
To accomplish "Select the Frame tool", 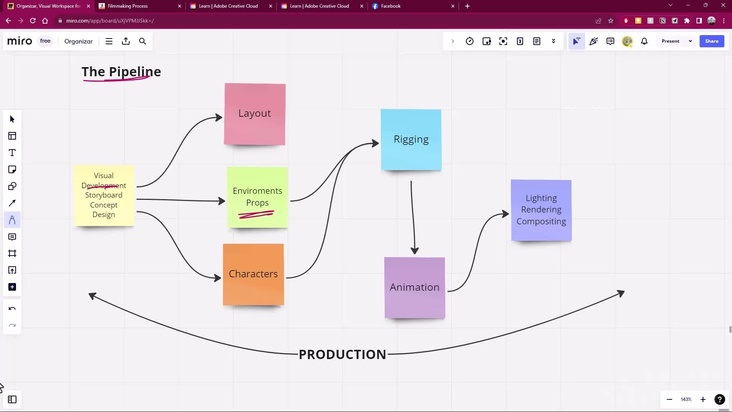I will 12,254.
